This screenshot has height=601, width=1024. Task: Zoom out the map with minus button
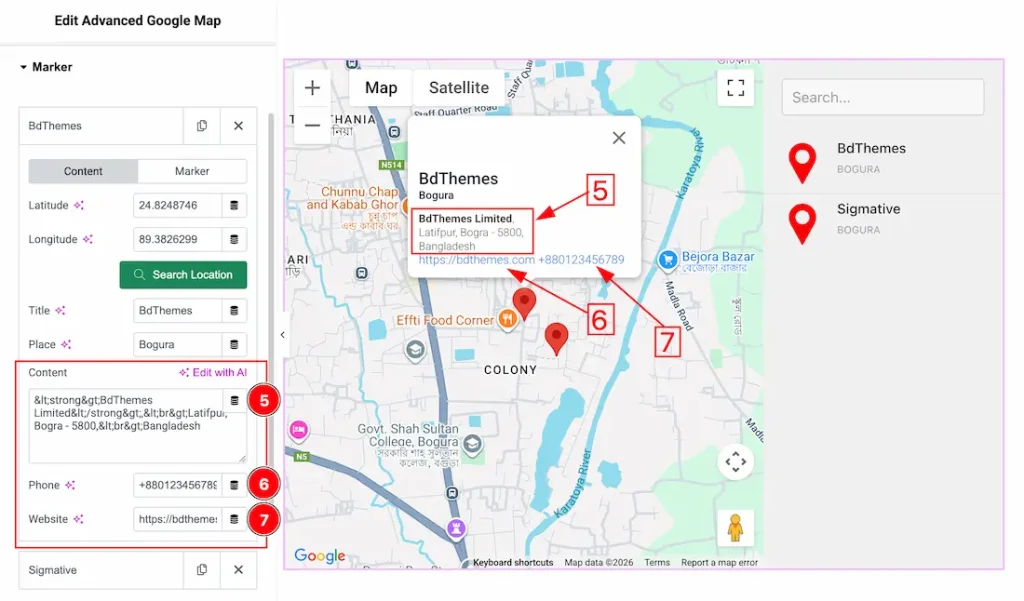[312, 125]
